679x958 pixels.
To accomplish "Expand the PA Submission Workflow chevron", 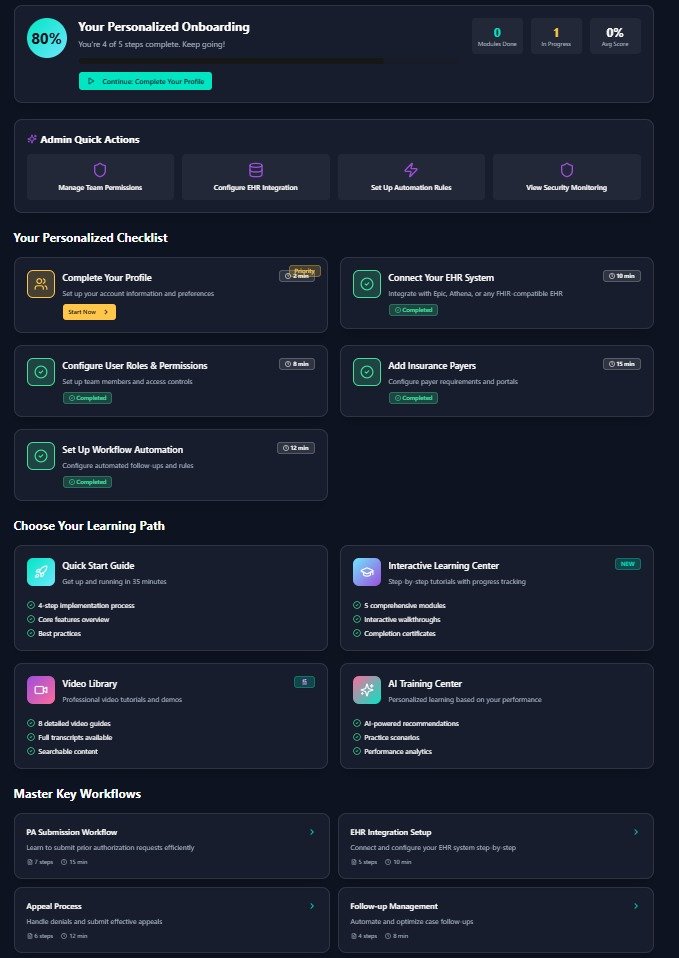I will click(x=312, y=831).
